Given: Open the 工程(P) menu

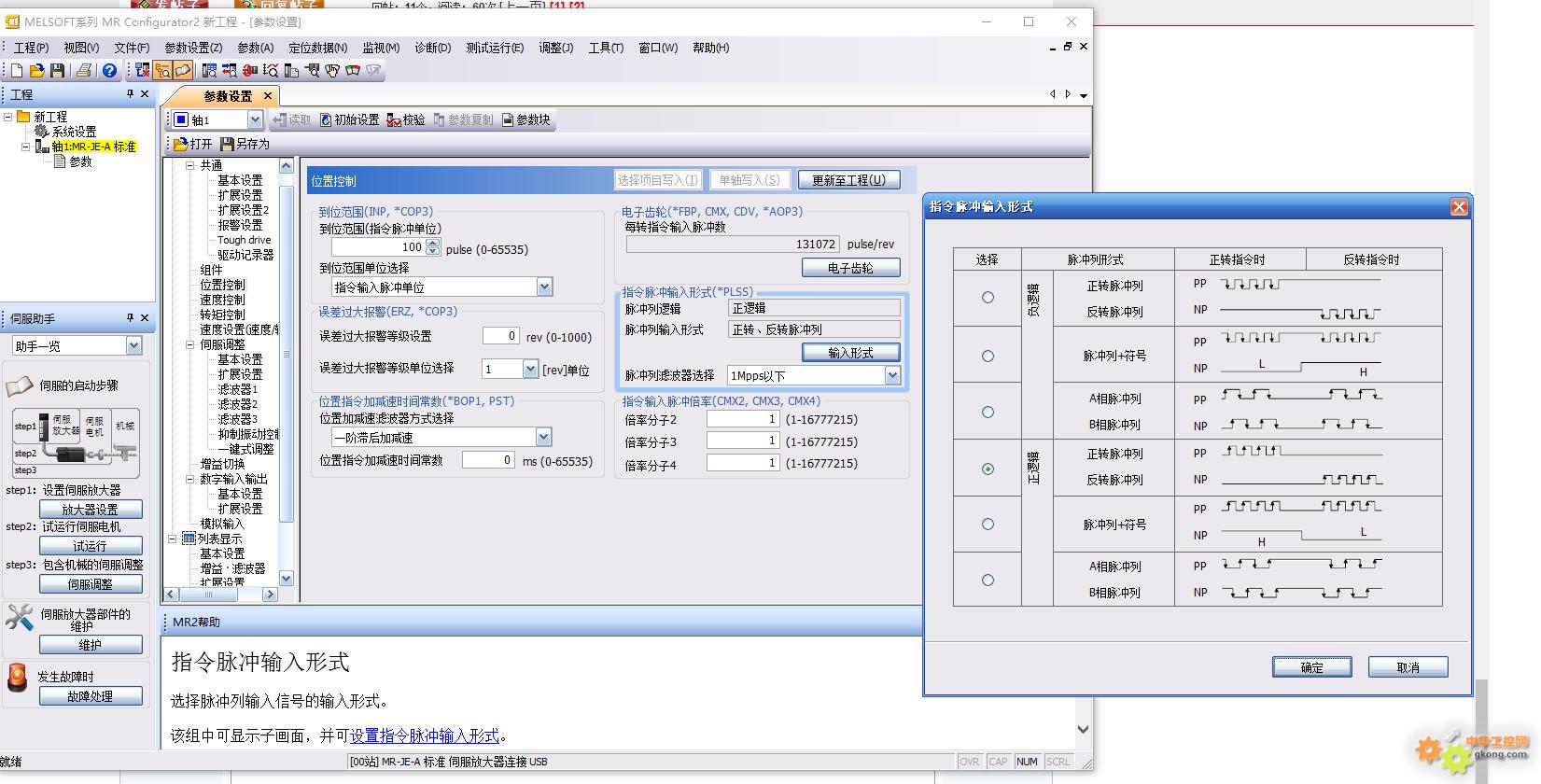Looking at the screenshot, I should (x=32, y=48).
